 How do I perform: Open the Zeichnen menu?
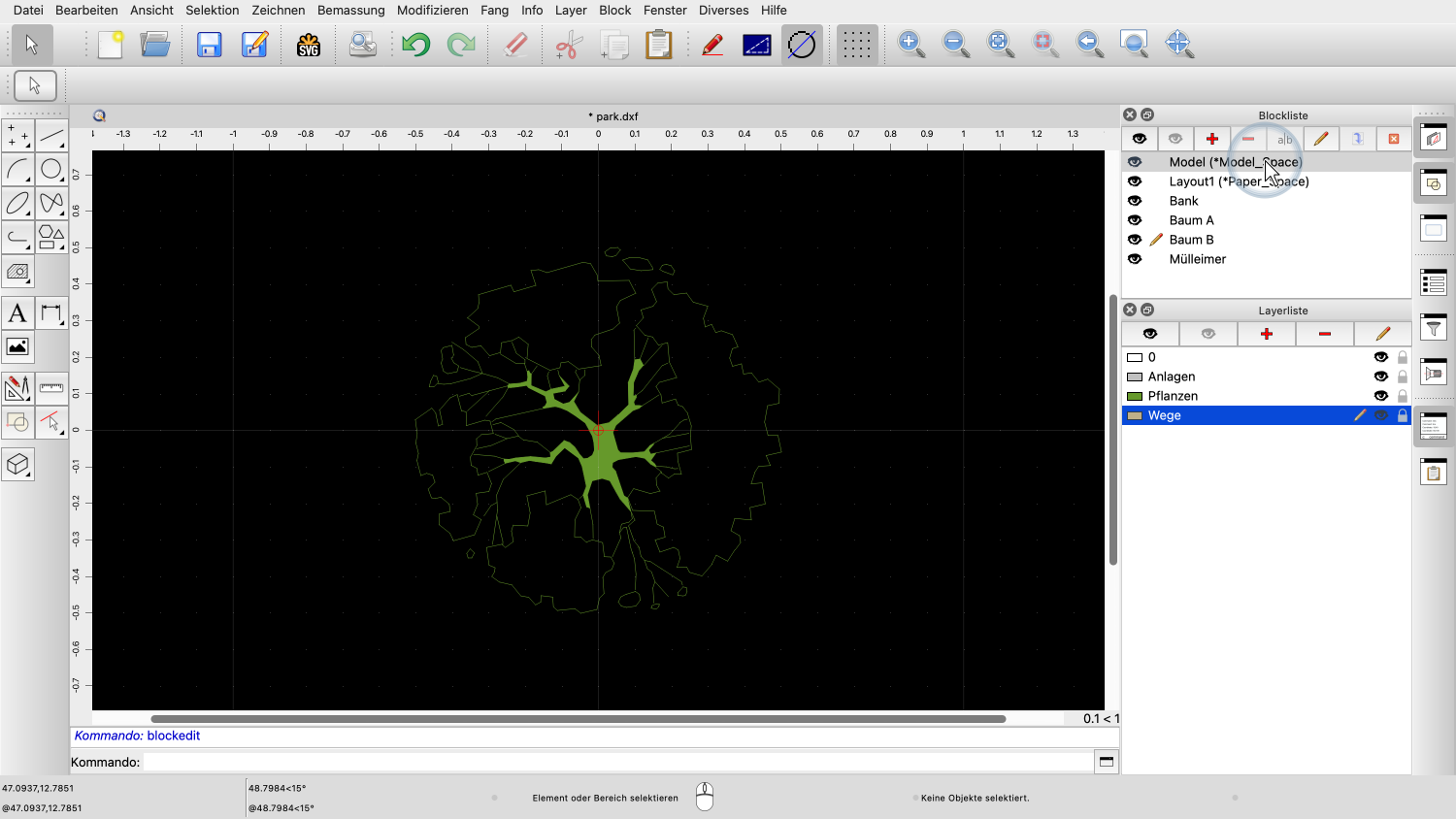[279, 10]
